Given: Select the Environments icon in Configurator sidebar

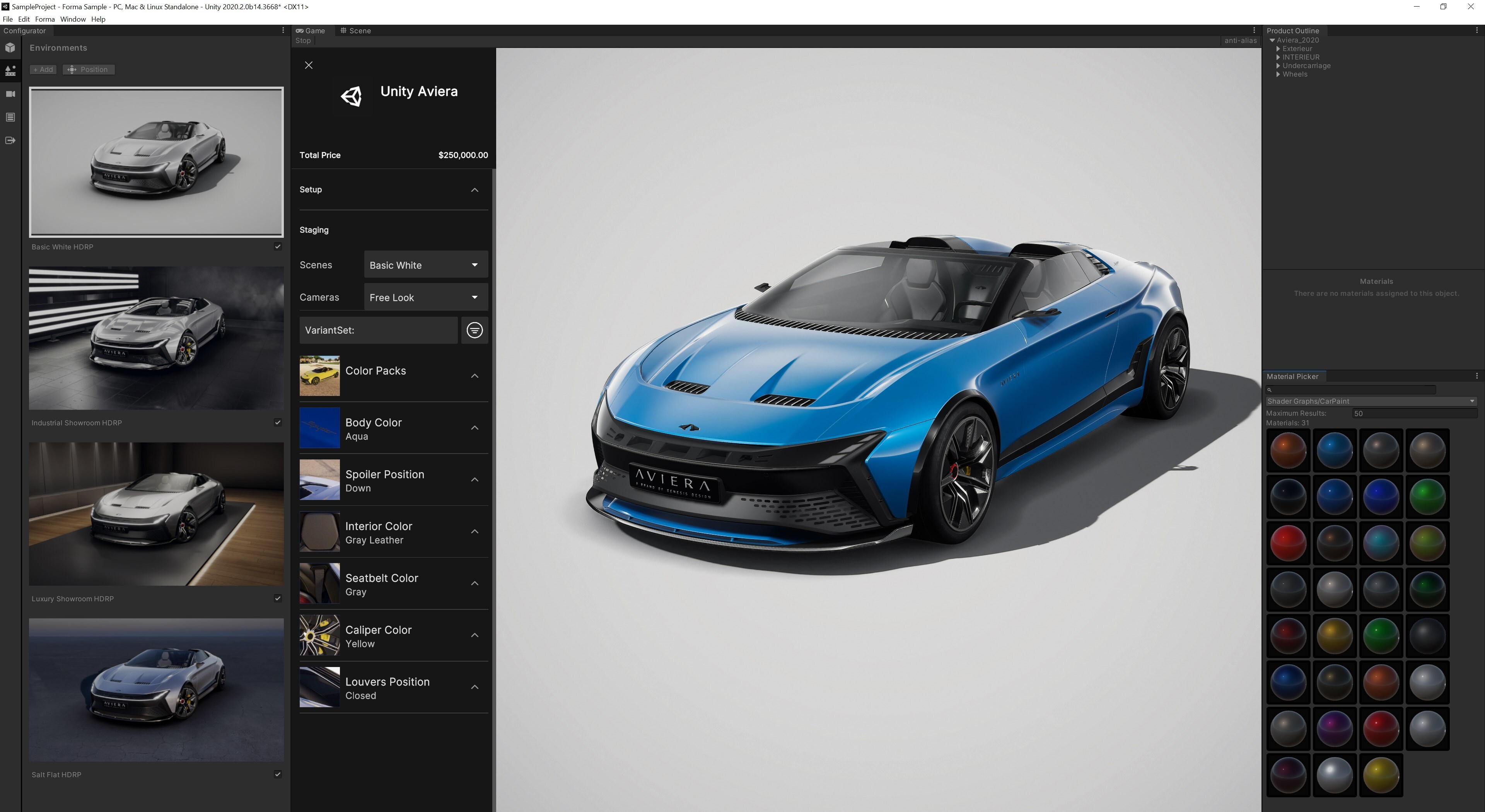Looking at the screenshot, I should (10, 71).
